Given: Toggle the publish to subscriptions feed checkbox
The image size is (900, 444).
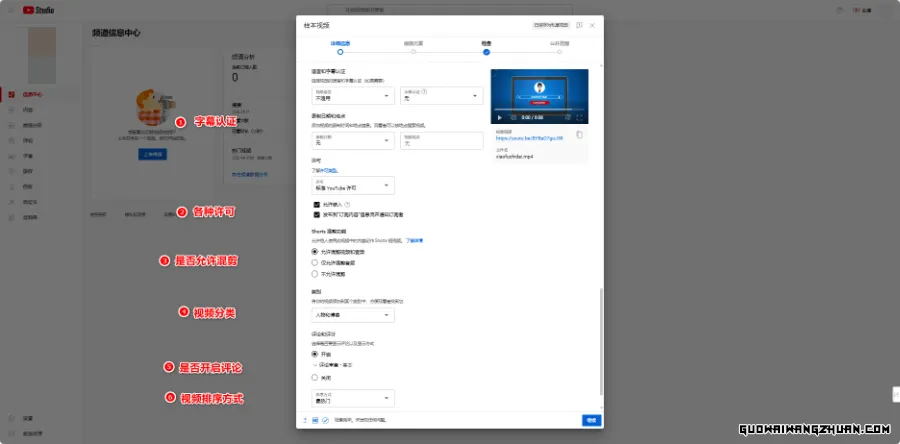Looking at the screenshot, I should tap(316, 215).
